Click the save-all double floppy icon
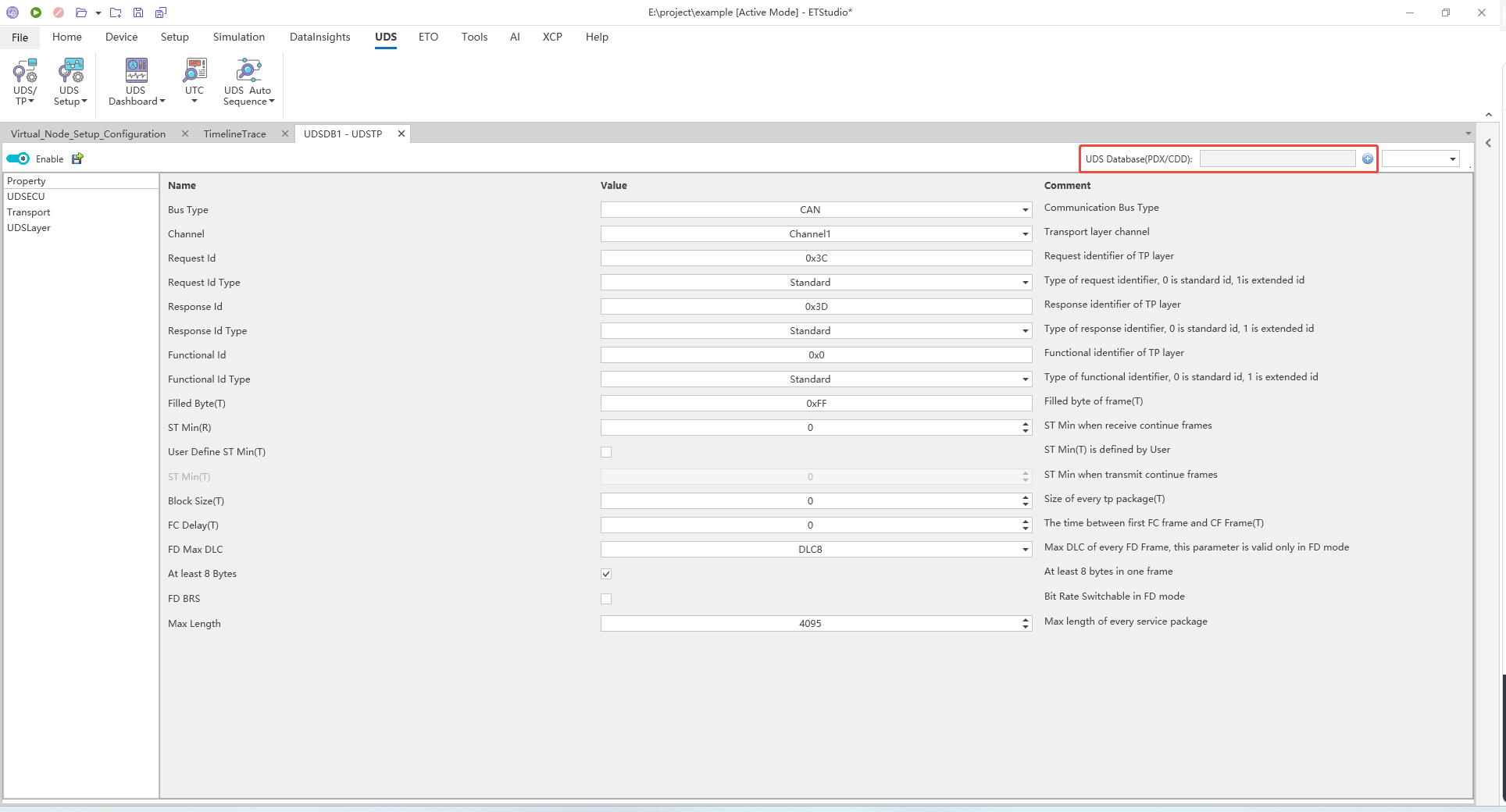This screenshot has width=1506, height=812. (161, 12)
